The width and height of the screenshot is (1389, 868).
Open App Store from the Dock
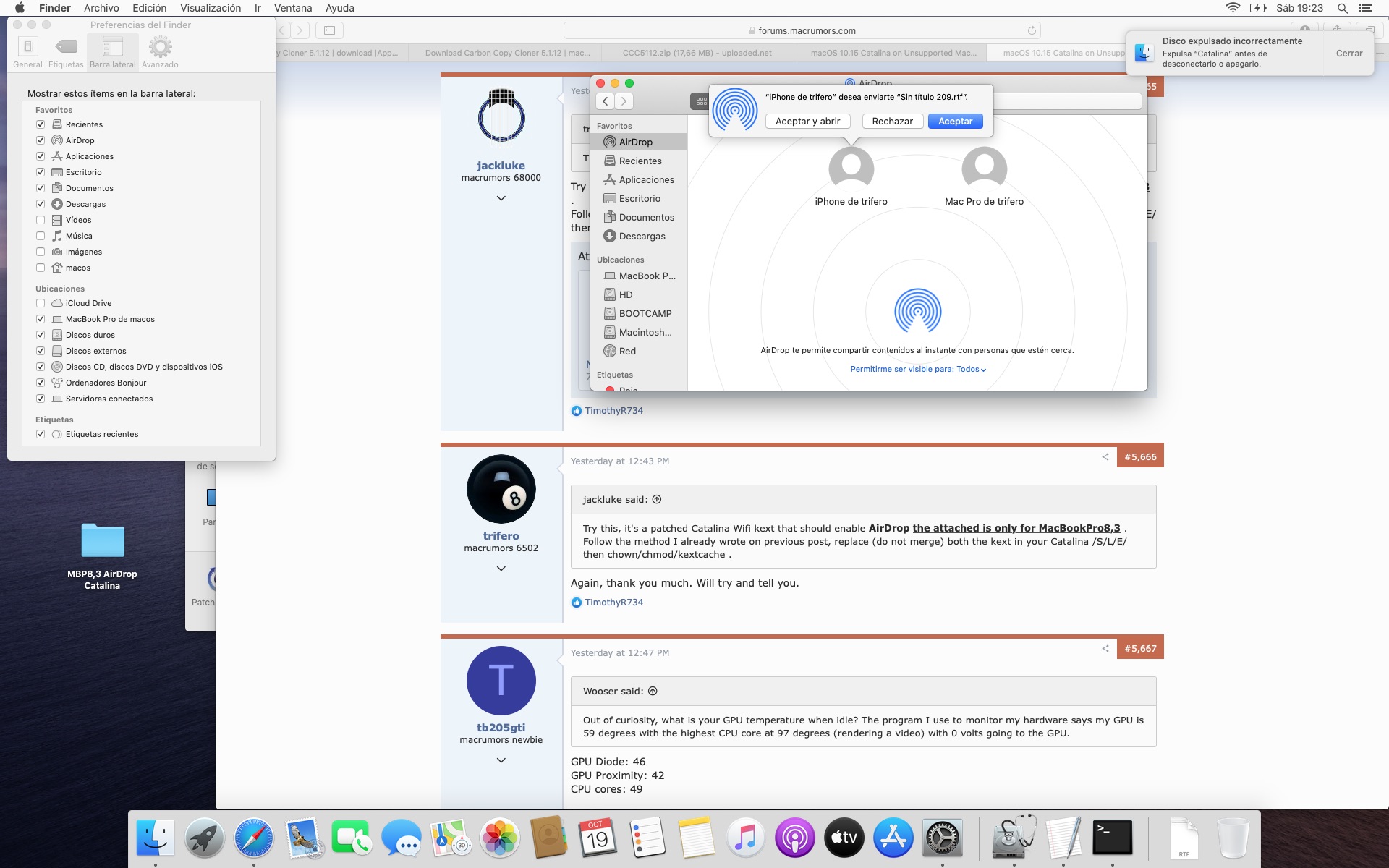pyautogui.click(x=893, y=838)
